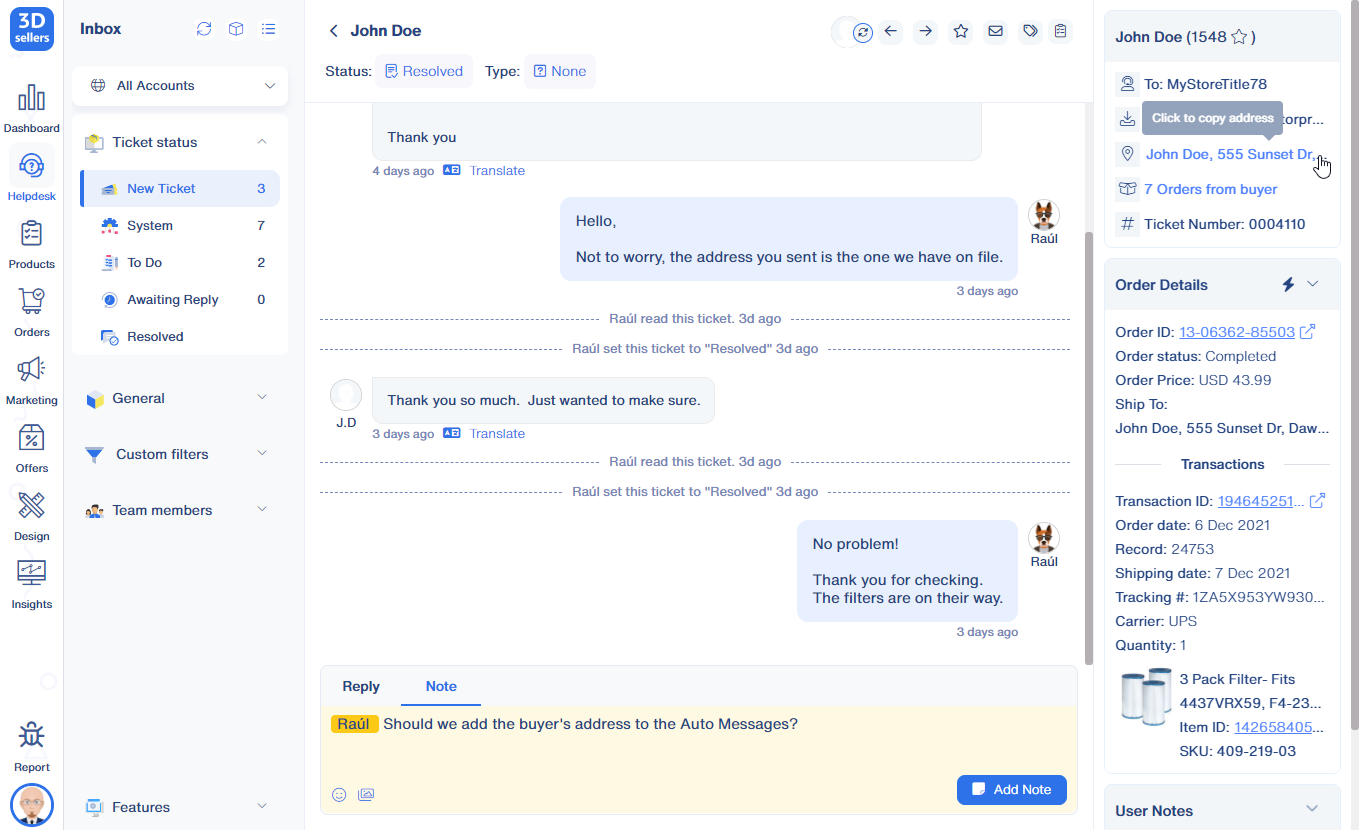
Task: Change the ticket Status from Resolved
Action: pos(423,71)
